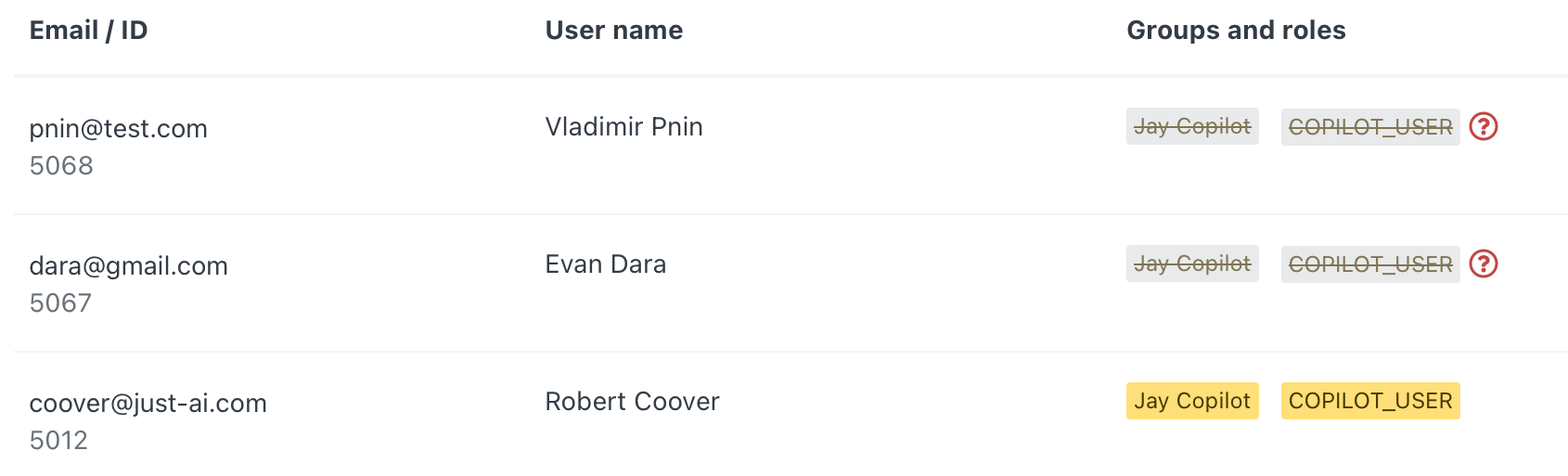Click the User name column header
1568x476 pixels.
click(613, 31)
